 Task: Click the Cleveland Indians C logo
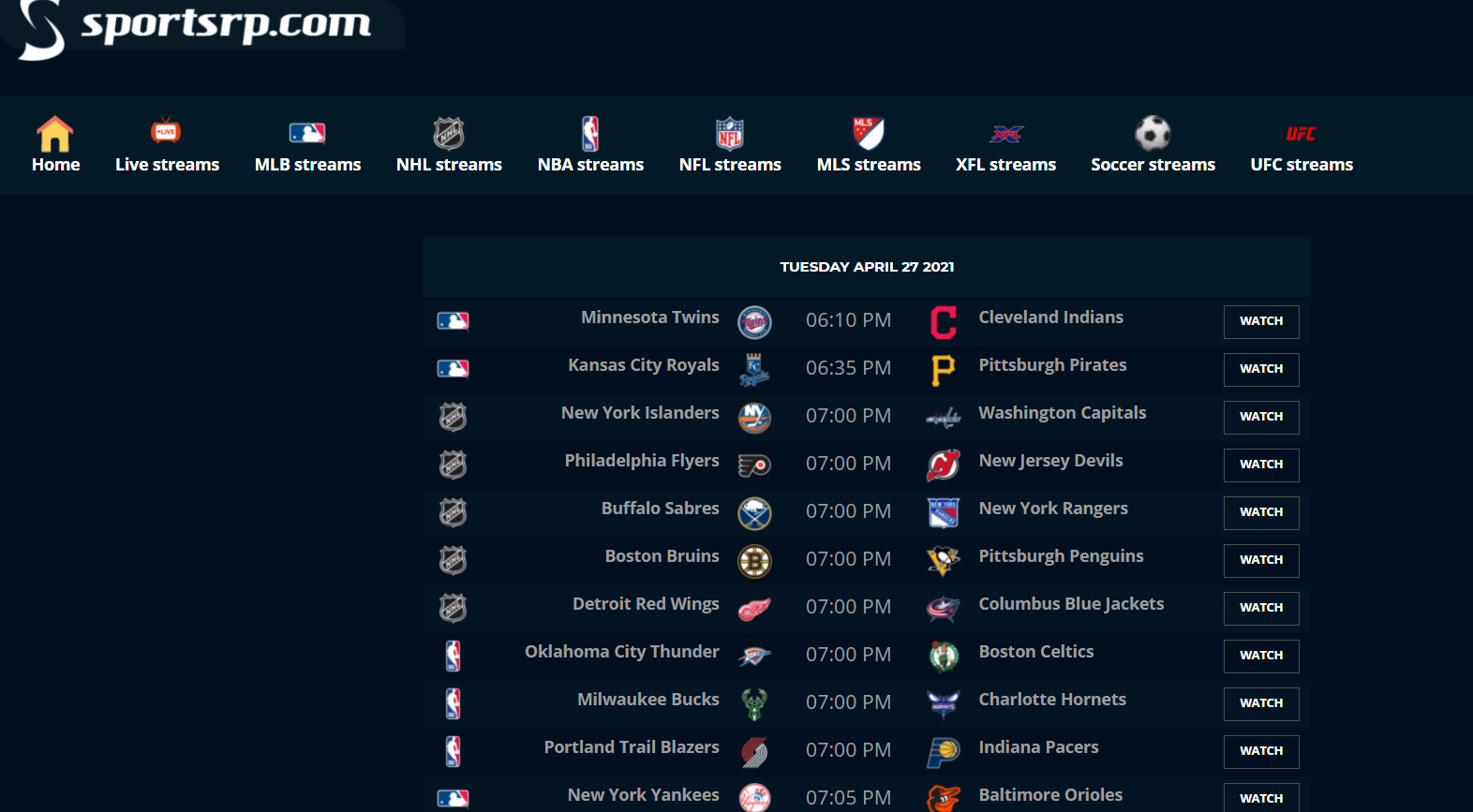pyautogui.click(x=944, y=322)
